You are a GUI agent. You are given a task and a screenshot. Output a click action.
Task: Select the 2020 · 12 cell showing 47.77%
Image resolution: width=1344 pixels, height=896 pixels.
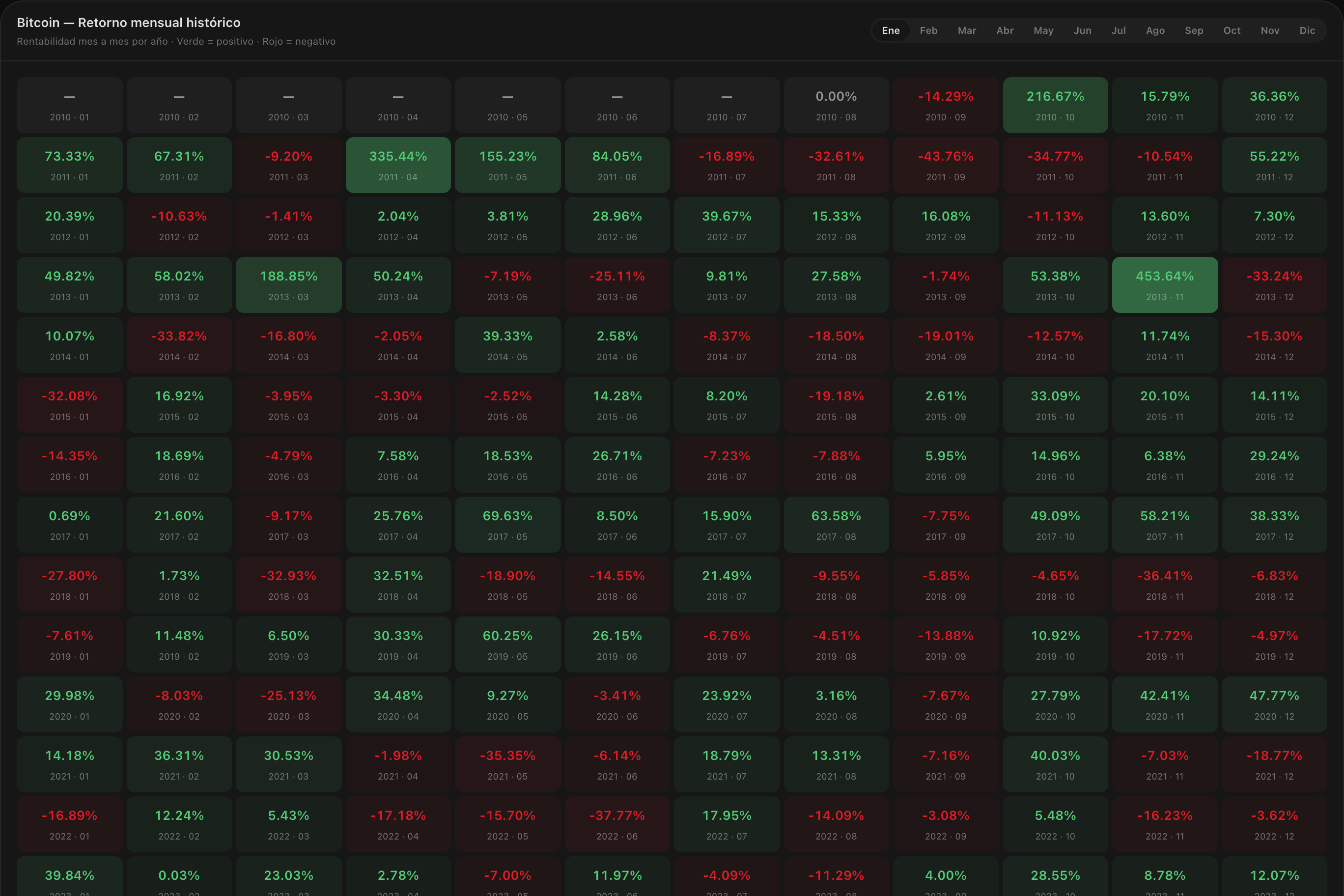click(1274, 704)
